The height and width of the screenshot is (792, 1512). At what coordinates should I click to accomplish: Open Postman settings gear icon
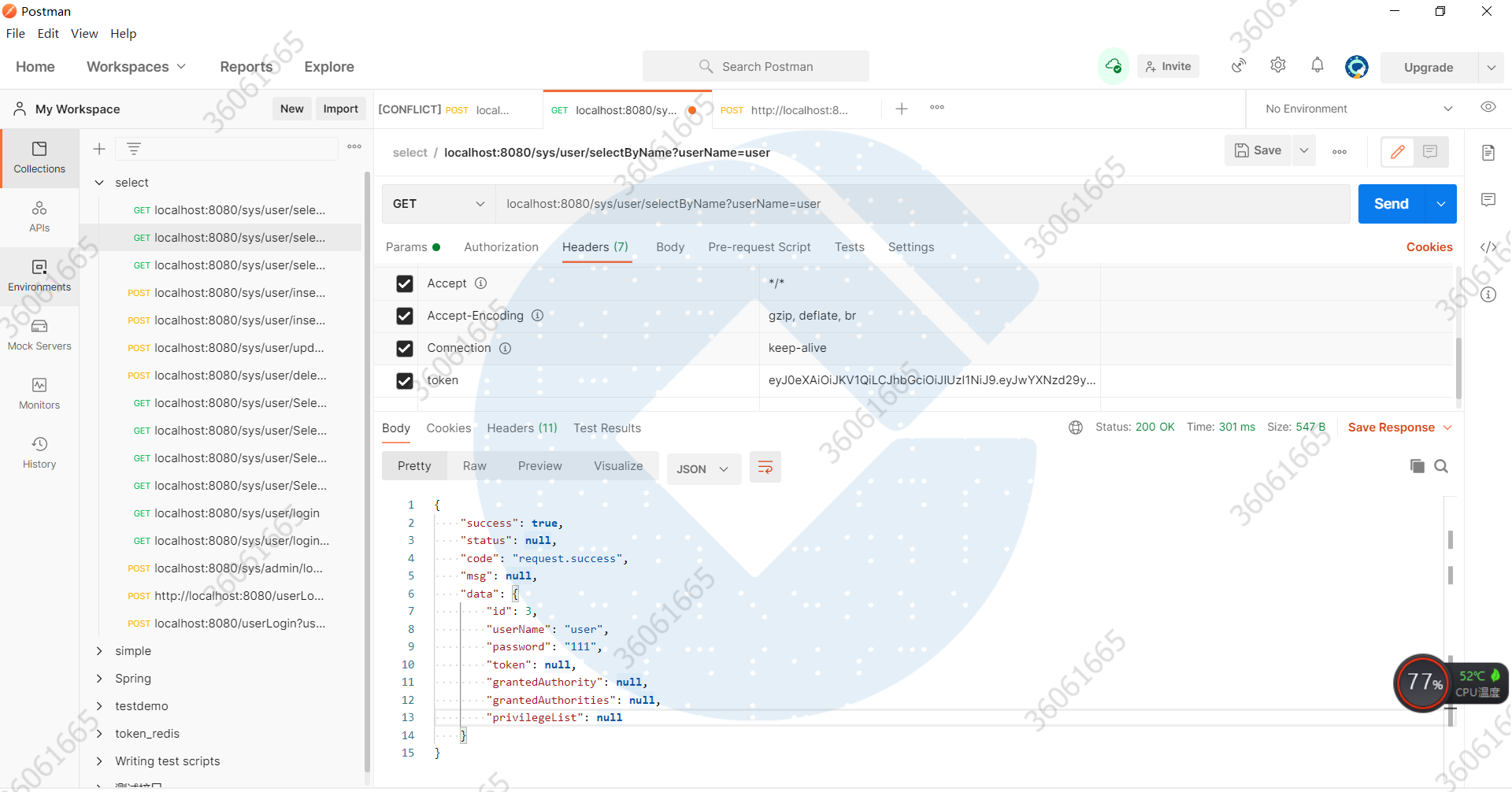coord(1278,65)
